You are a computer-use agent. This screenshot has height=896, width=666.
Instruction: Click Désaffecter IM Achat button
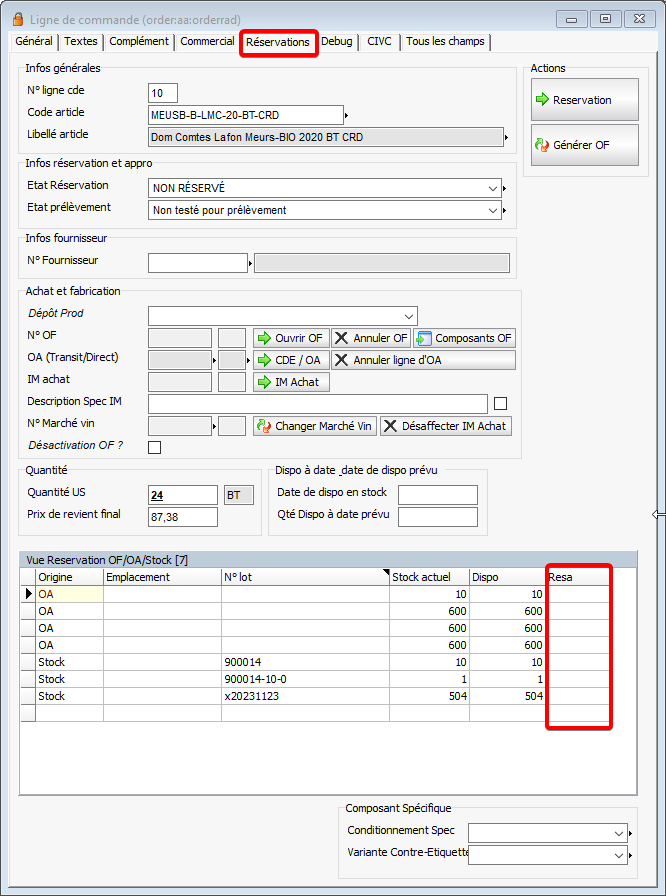446,426
